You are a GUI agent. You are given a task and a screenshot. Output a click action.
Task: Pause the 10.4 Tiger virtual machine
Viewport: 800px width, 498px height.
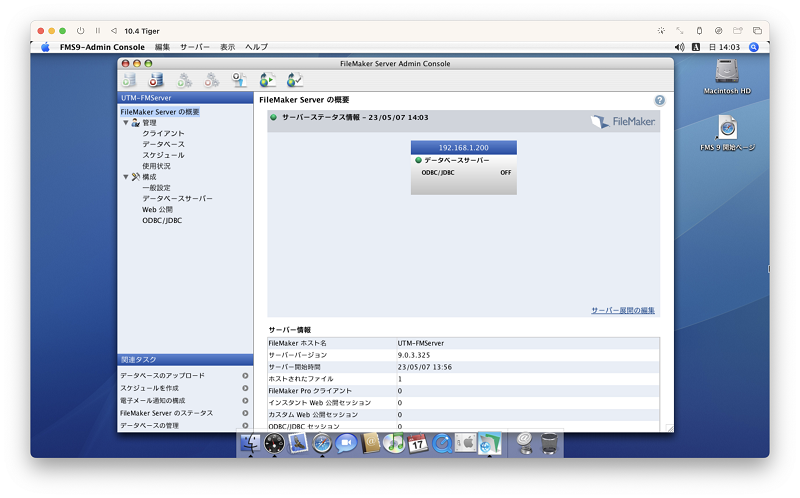click(x=97, y=31)
